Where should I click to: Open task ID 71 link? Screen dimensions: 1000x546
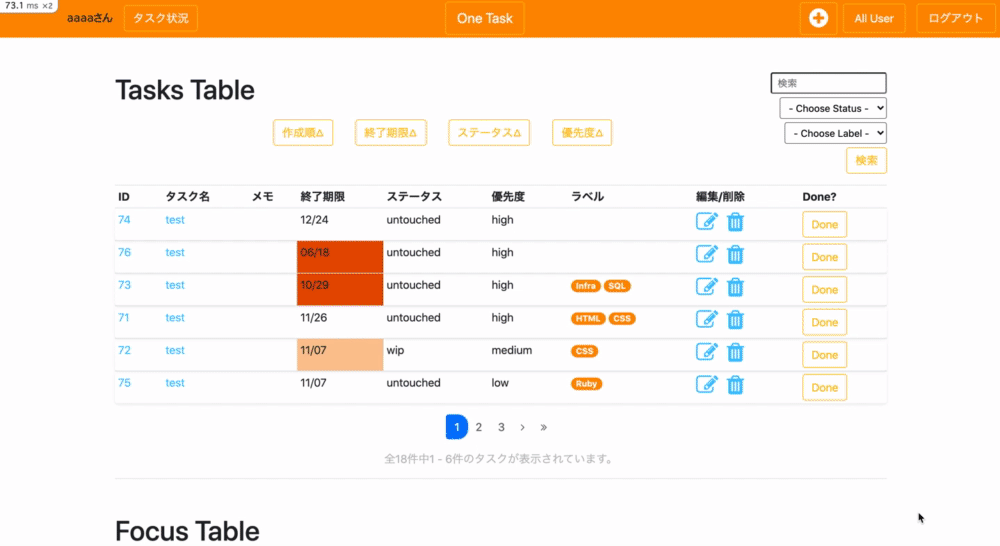click(124, 317)
